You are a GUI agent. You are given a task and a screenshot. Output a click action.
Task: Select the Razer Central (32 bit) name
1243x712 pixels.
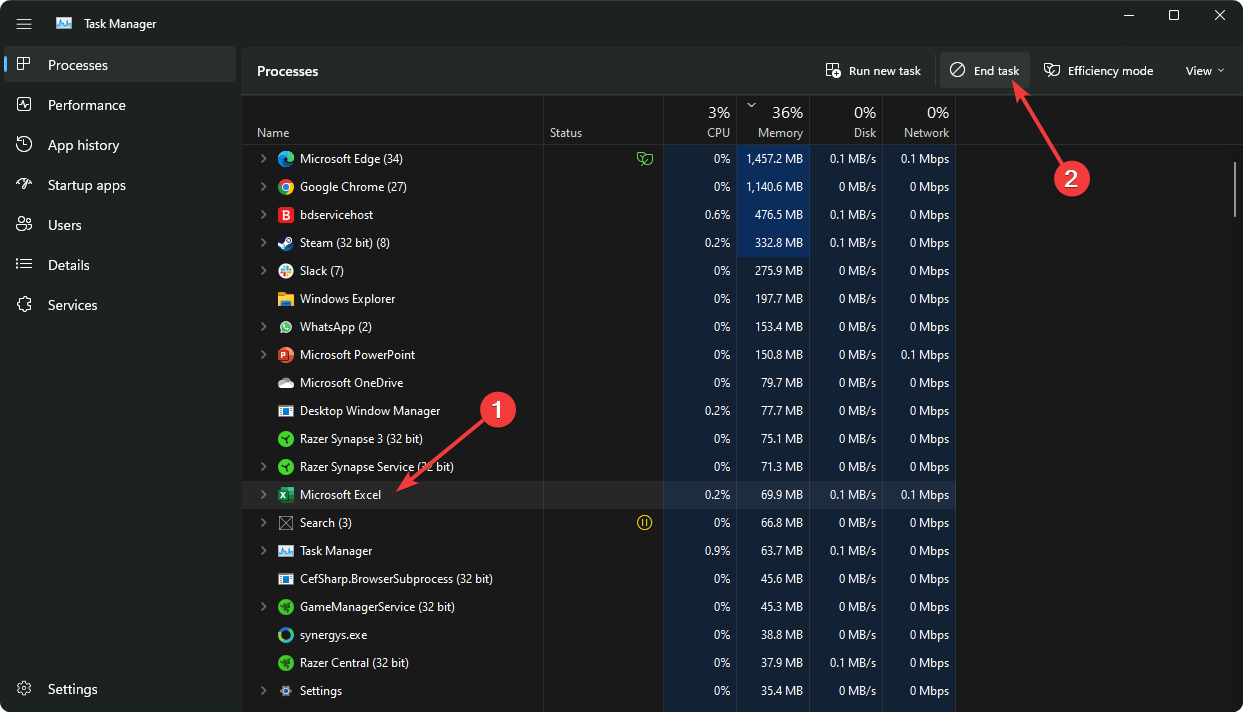coord(354,663)
